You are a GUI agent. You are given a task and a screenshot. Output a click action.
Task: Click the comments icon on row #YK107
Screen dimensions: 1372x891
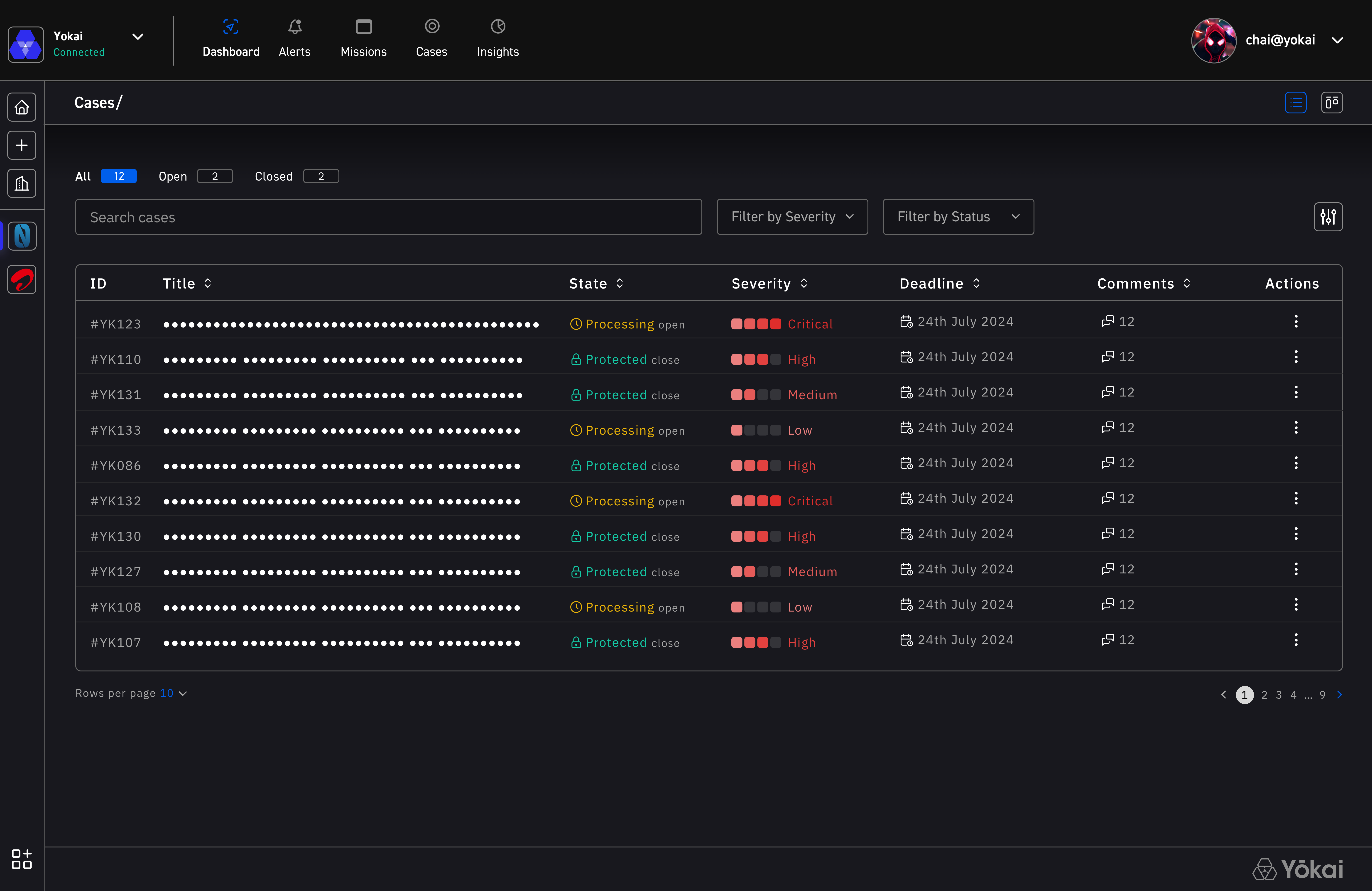[x=1107, y=640]
